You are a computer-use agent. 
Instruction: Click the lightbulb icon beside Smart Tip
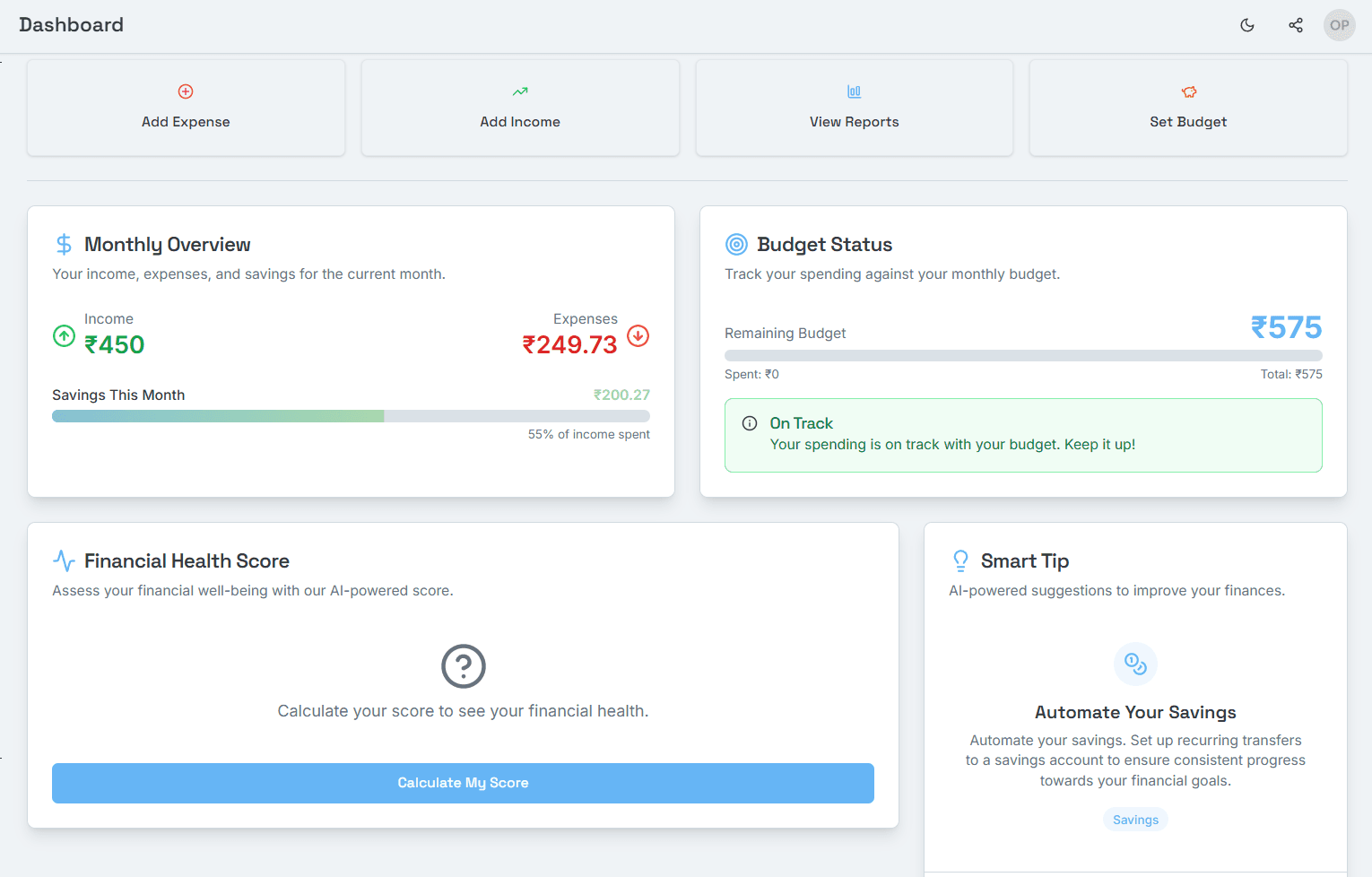click(x=960, y=560)
